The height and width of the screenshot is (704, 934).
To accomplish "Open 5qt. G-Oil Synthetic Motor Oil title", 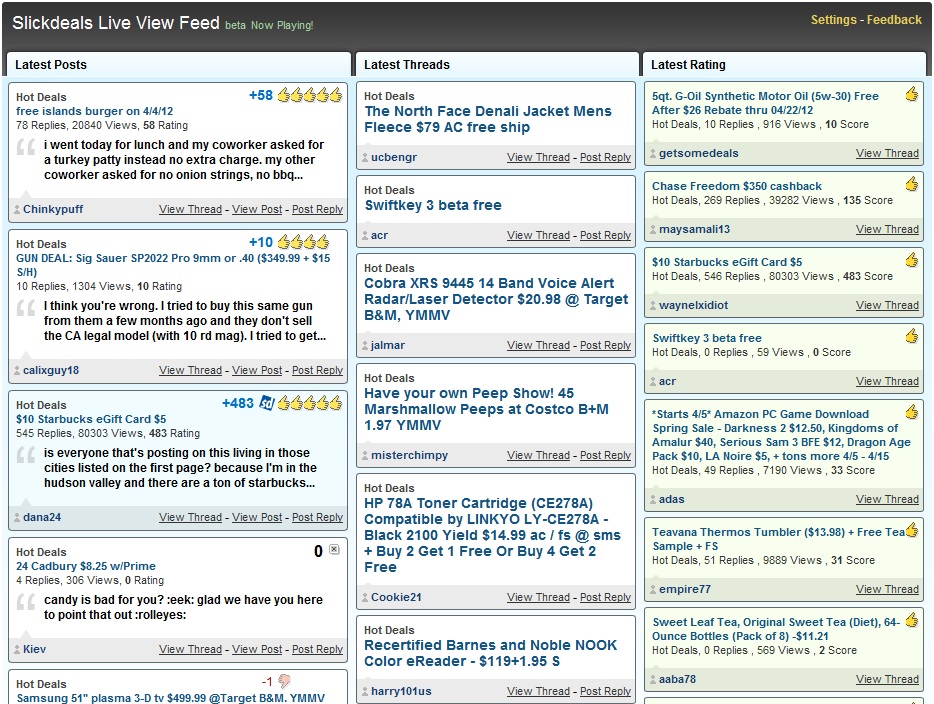I will pos(765,103).
